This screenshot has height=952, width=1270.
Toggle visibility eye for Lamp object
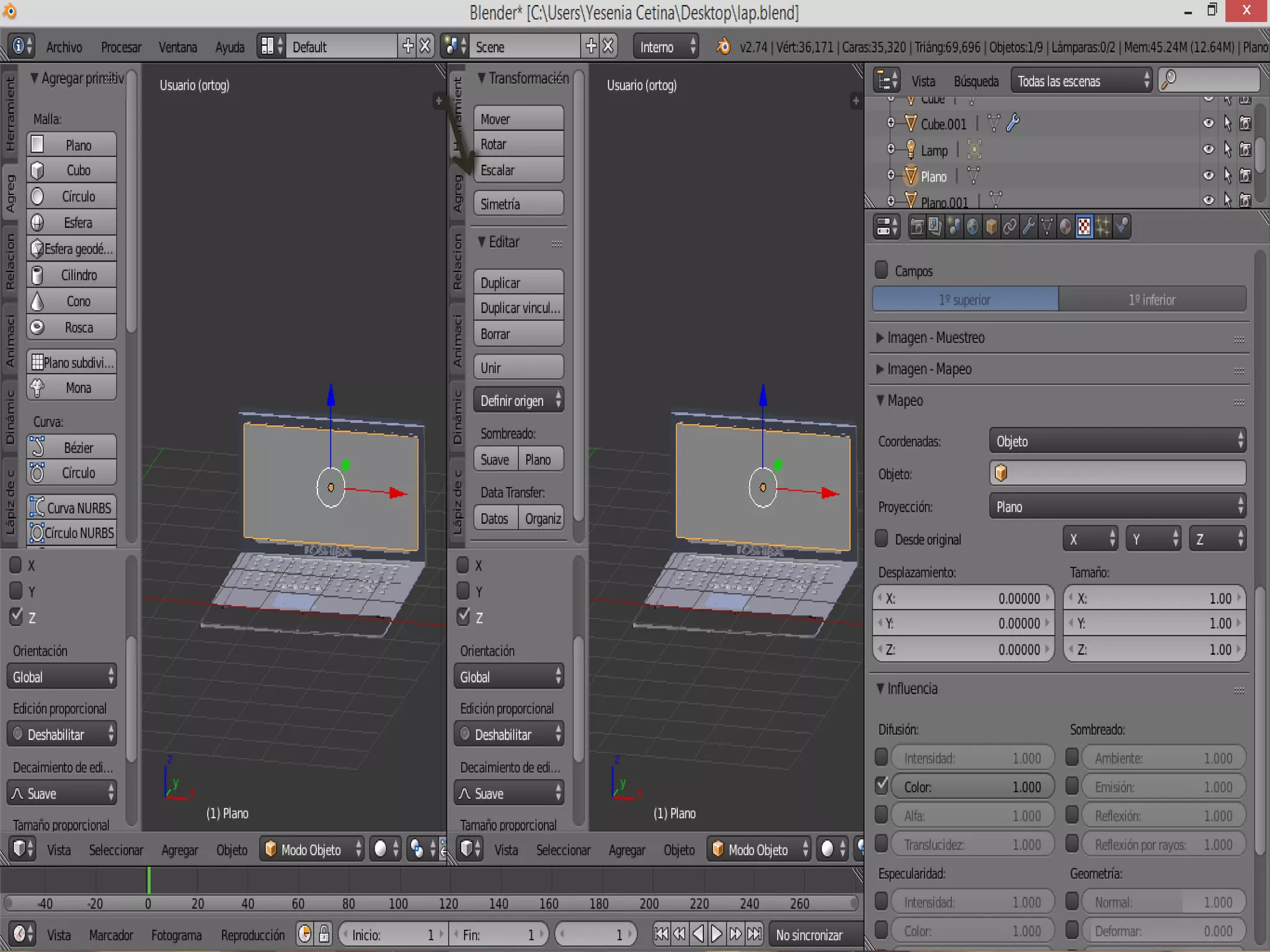pos(1208,149)
